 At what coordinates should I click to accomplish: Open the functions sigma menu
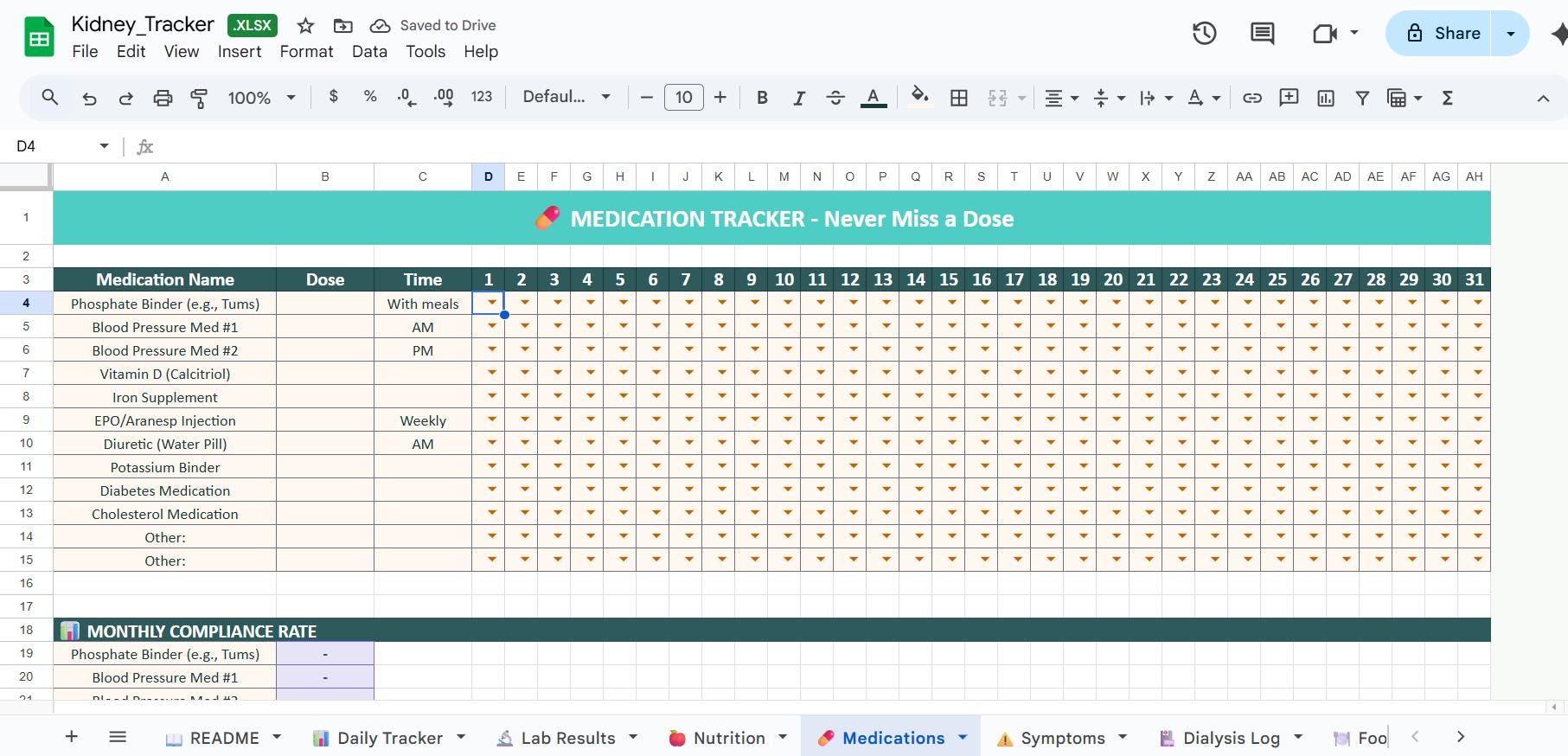(x=1447, y=98)
